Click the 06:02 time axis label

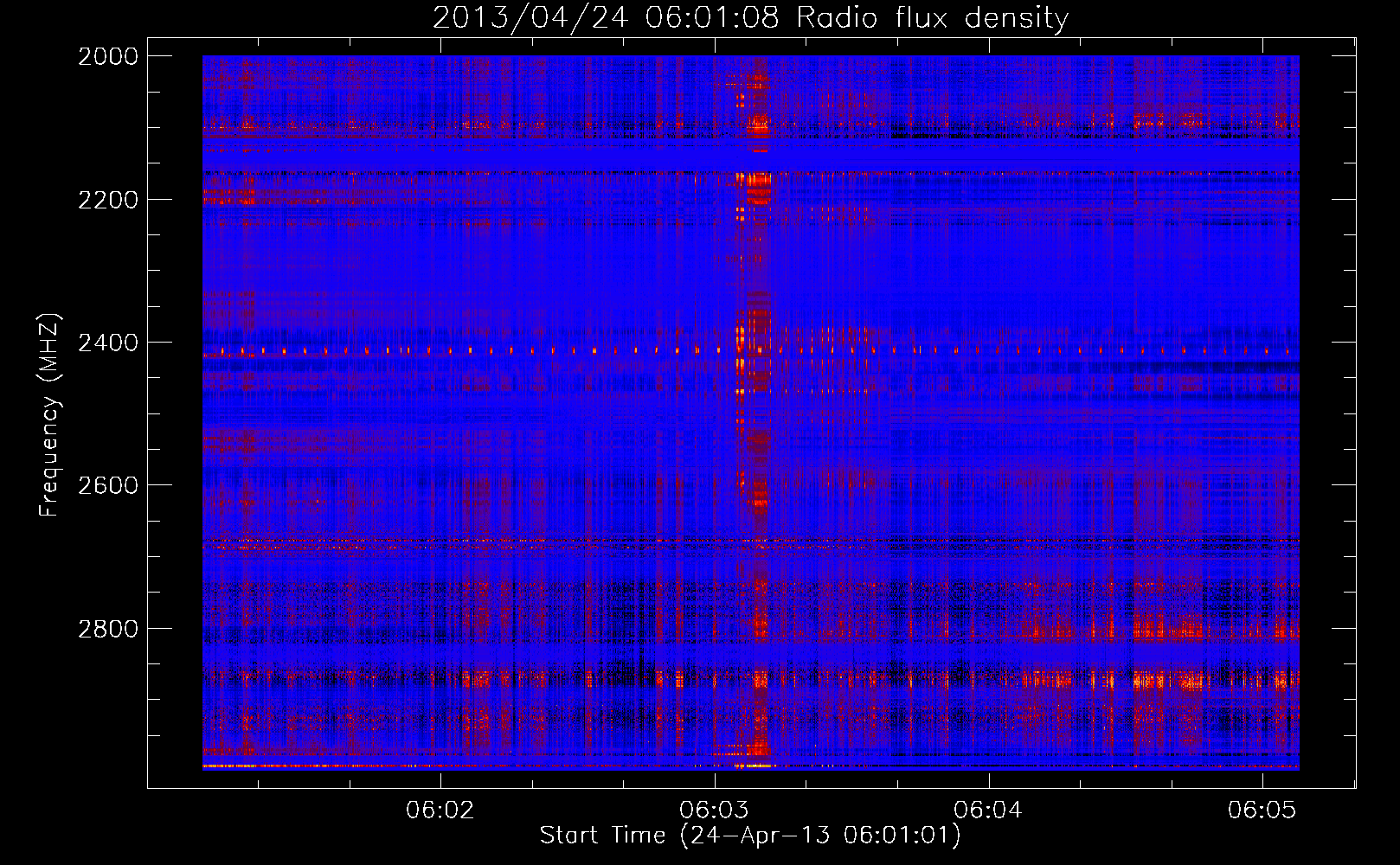click(440, 811)
